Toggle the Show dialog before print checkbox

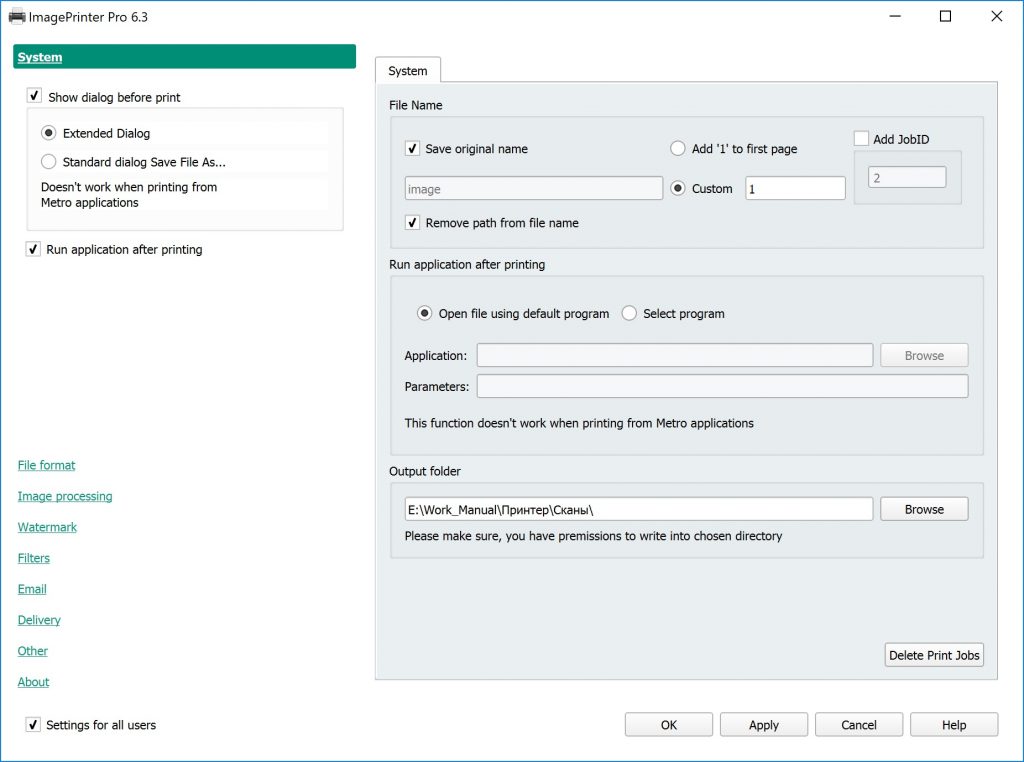[34, 97]
